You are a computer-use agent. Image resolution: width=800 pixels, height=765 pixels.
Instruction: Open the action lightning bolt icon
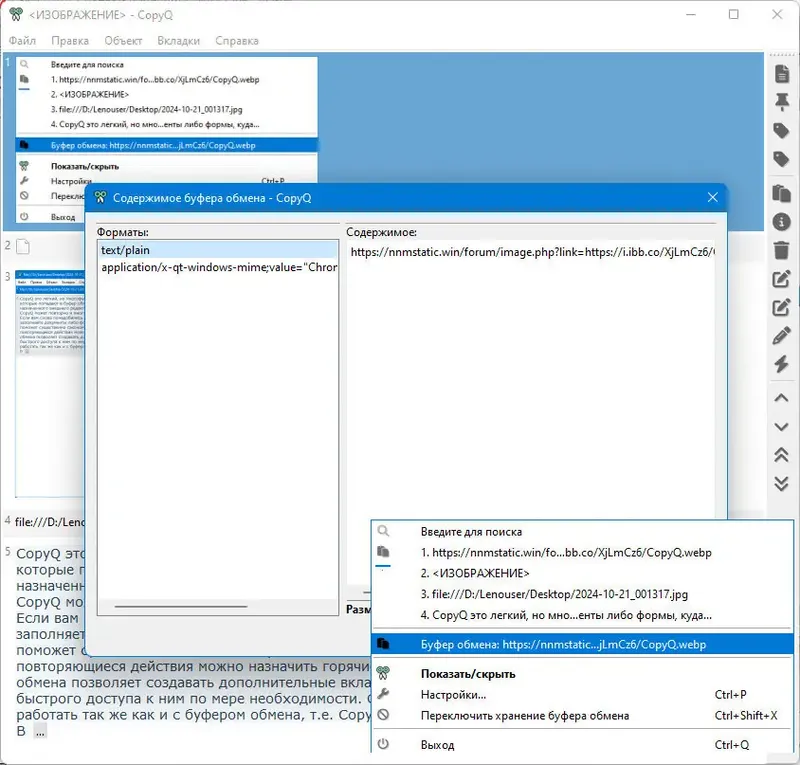[782, 364]
